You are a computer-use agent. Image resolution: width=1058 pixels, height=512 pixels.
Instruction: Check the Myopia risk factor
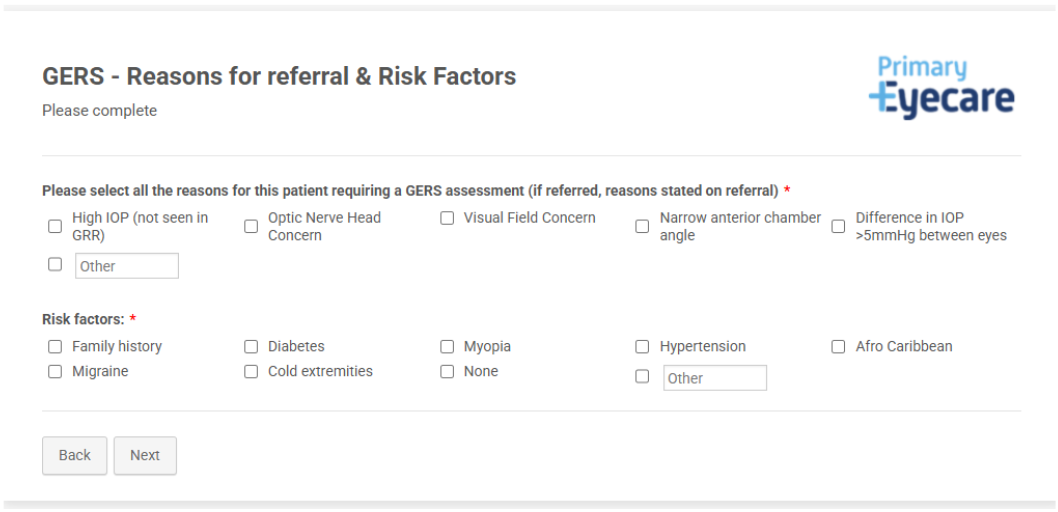(447, 347)
